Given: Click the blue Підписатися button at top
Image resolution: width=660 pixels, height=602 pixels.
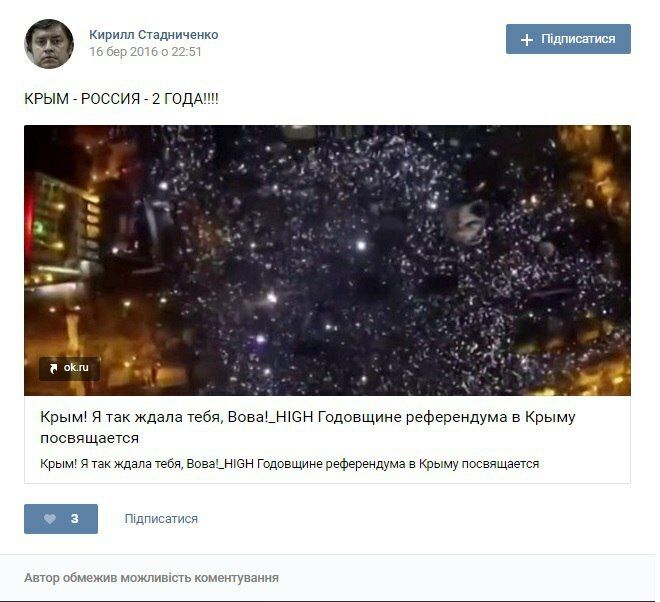Looking at the screenshot, I should (568, 39).
